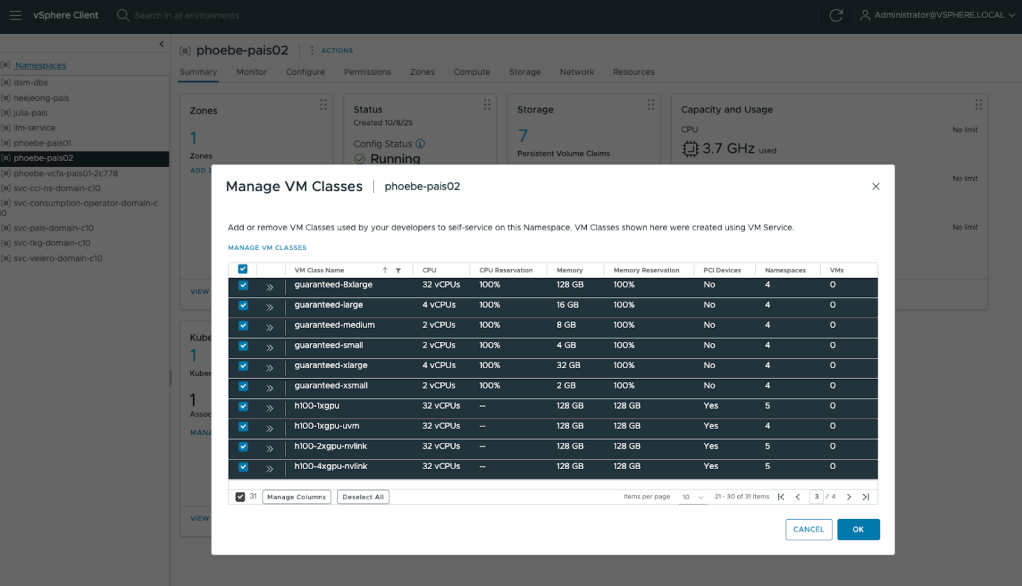Click the global search field

pos(187,15)
